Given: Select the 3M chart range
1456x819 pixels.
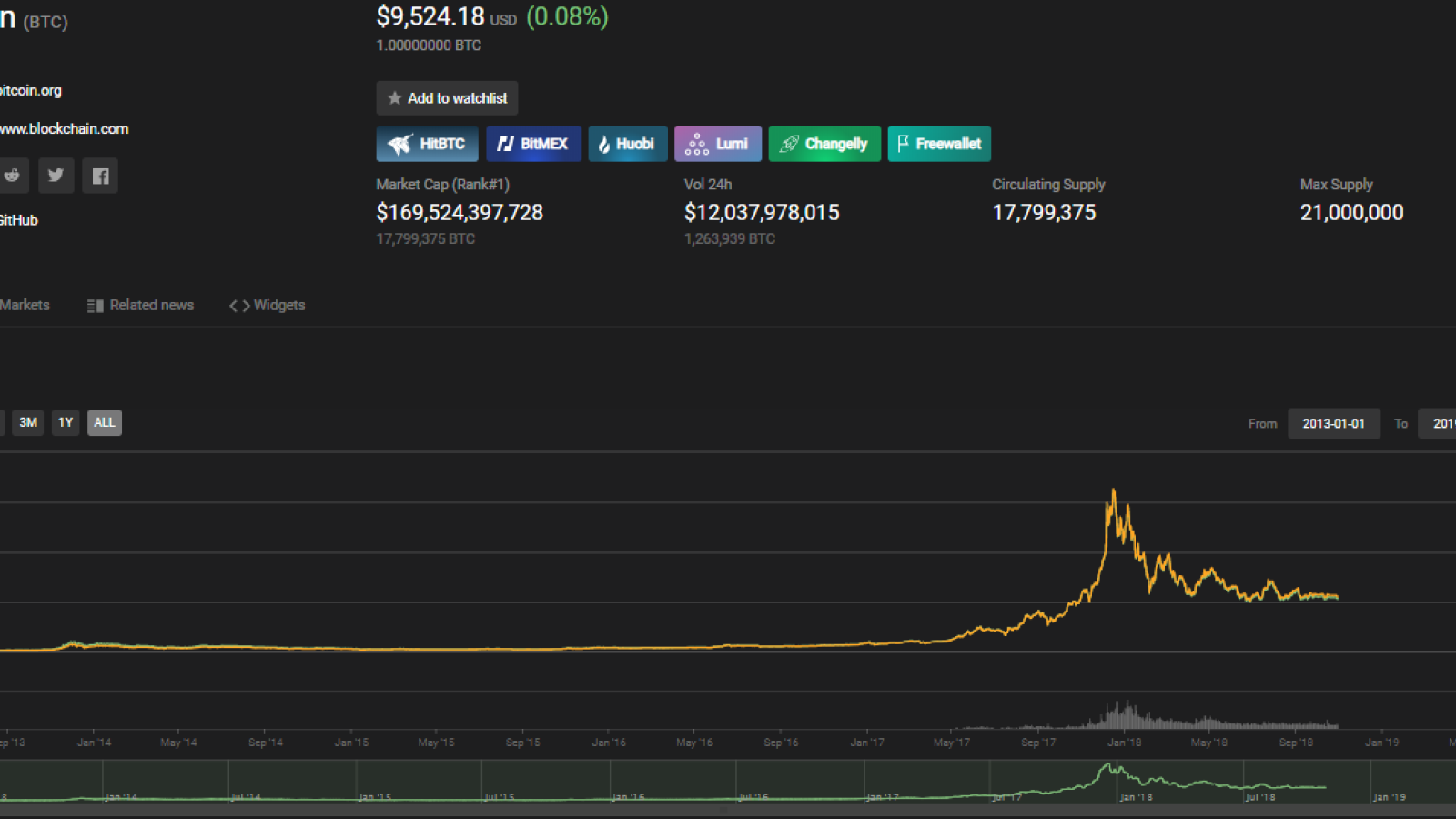Looking at the screenshot, I should click(x=28, y=422).
